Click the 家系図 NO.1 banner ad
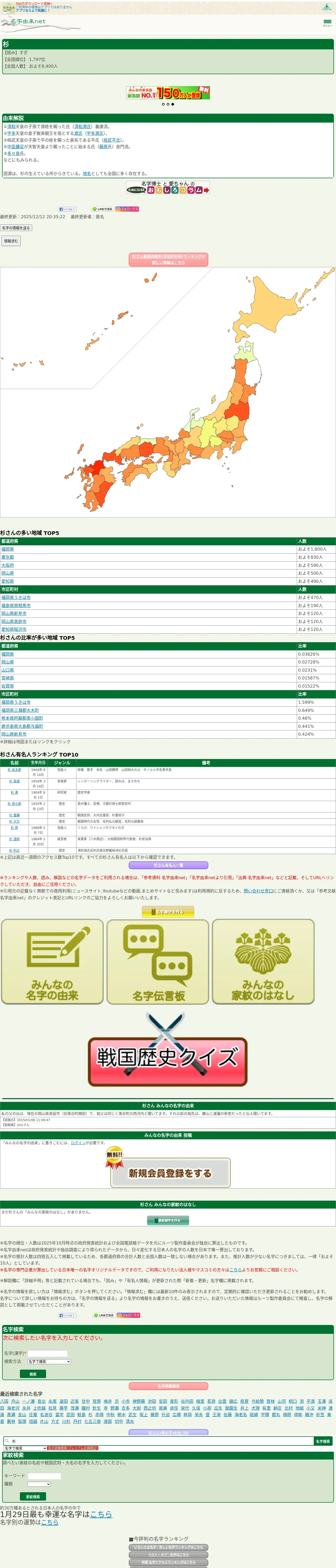 tap(168, 93)
